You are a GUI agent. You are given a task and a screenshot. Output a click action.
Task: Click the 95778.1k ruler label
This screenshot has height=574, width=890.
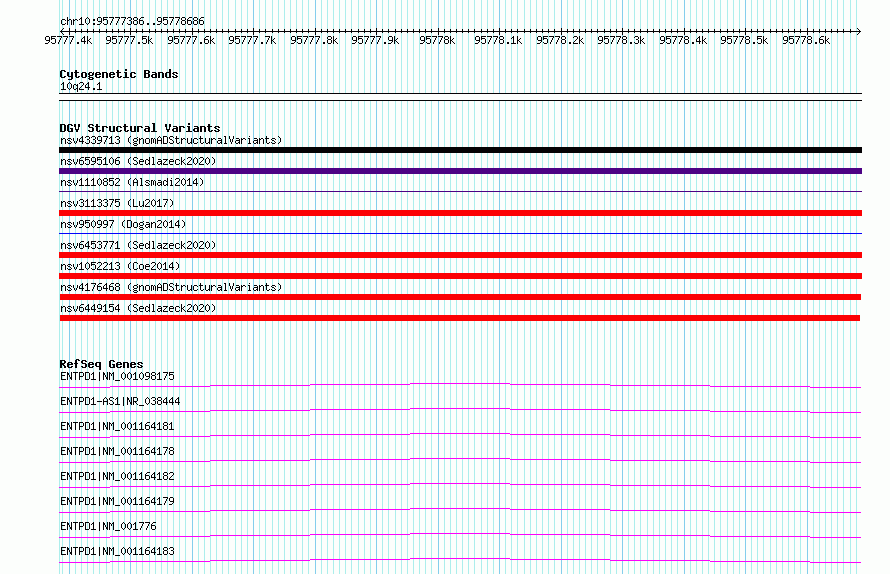tap(498, 40)
